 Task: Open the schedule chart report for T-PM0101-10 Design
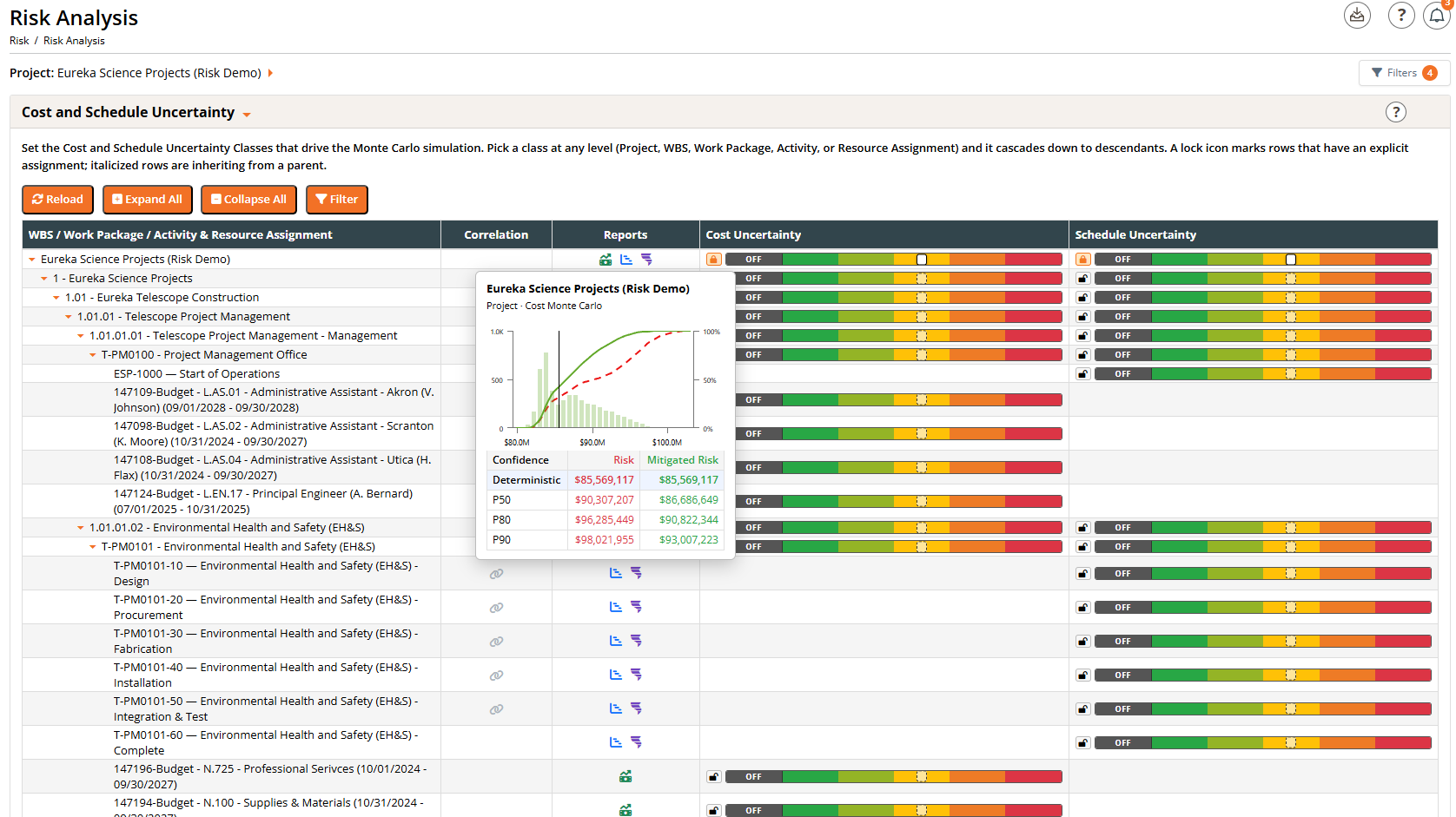point(616,573)
